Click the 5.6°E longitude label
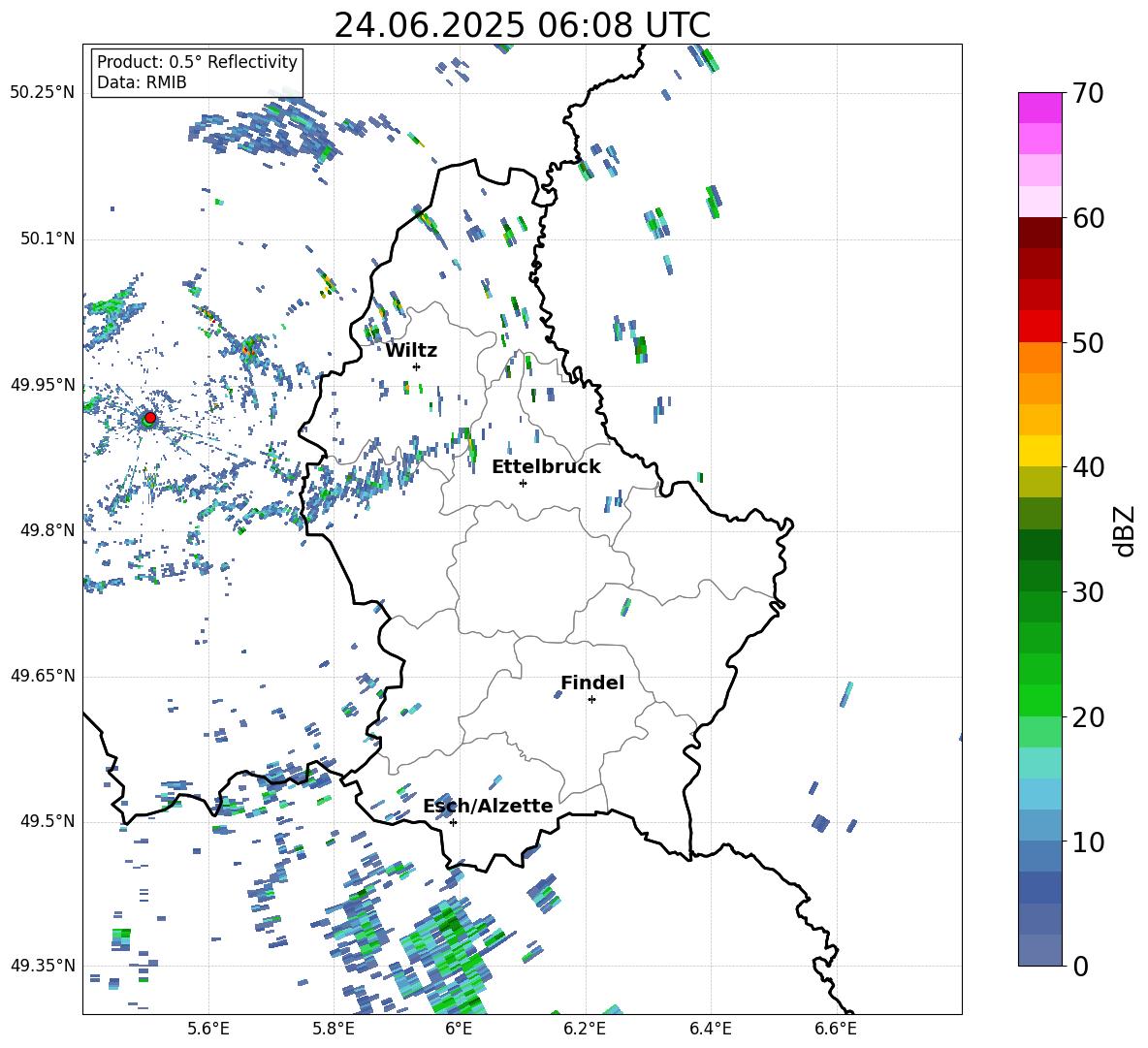Image resolution: width=1148 pixels, height=1048 pixels. (x=208, y=1029)
